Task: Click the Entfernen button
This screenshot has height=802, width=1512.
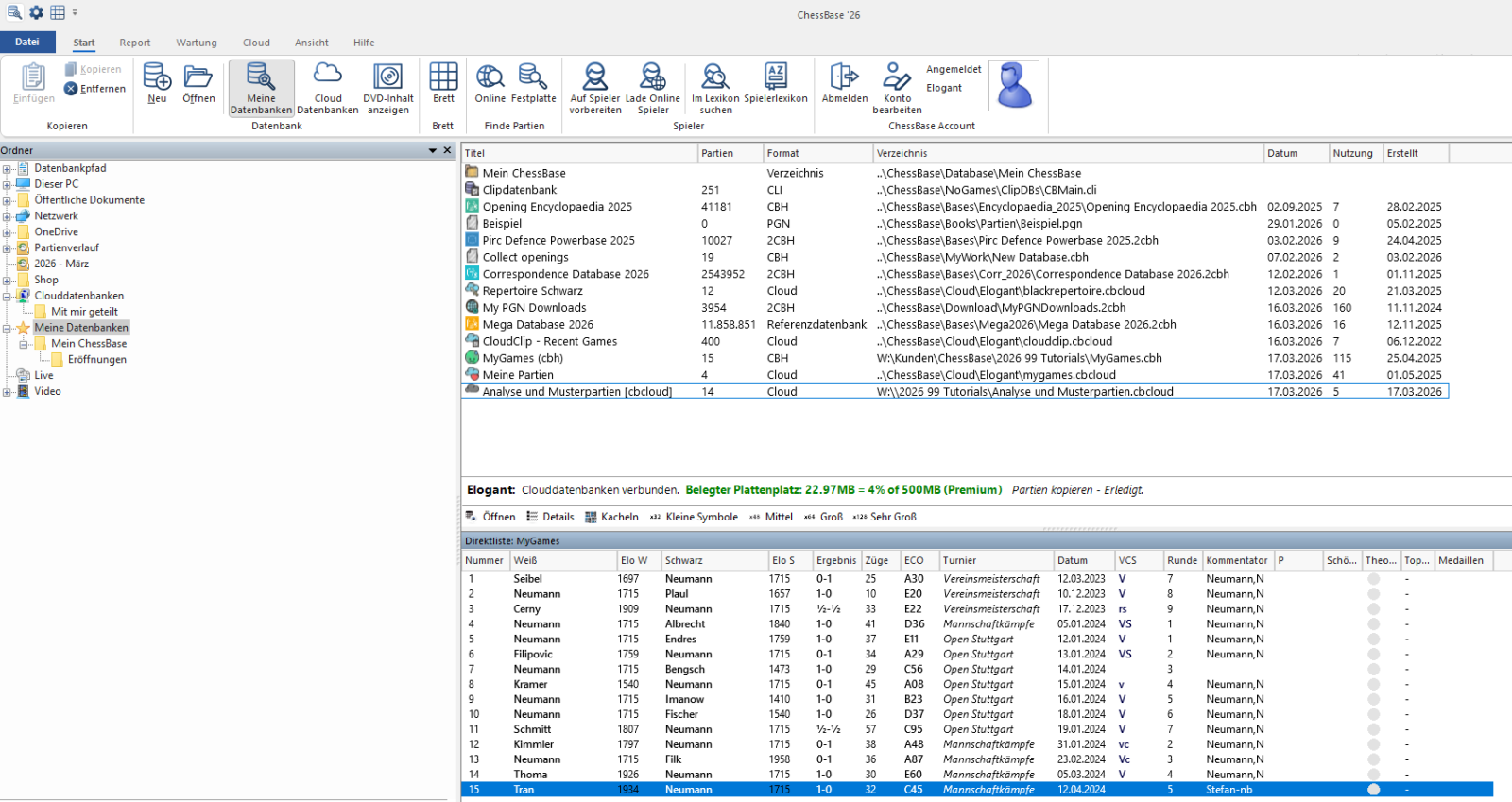Action: 94,89
